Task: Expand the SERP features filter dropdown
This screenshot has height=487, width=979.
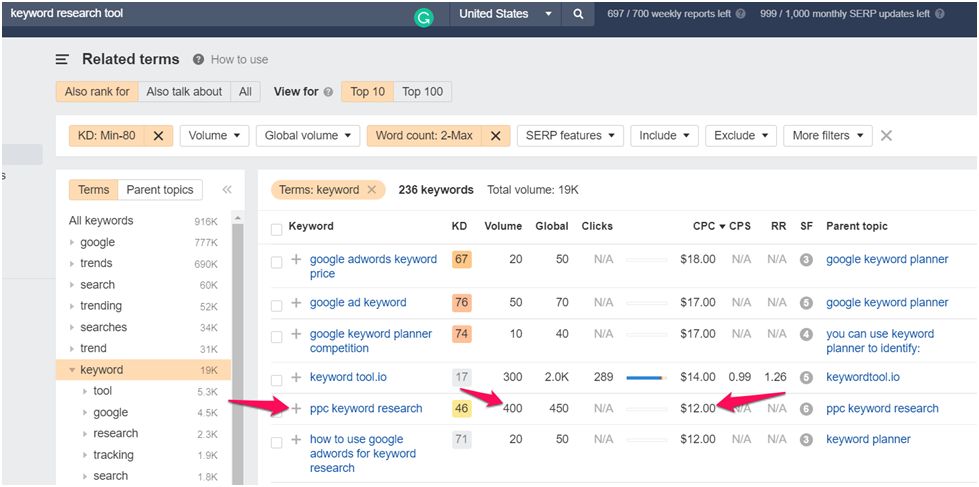Action: coord(570,136)
